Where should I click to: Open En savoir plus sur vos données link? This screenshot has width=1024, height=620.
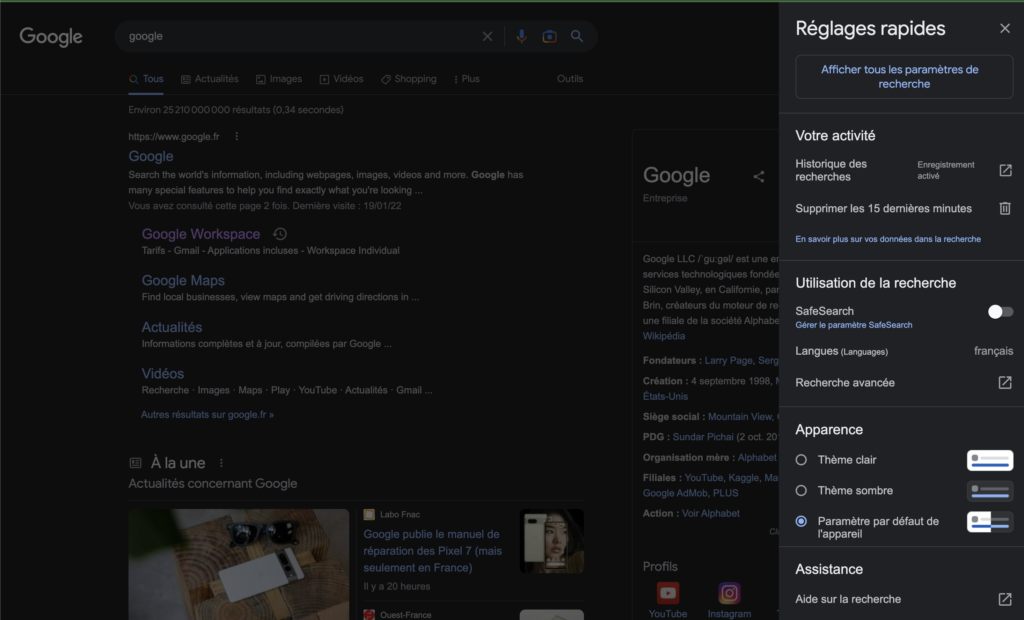[x=888, y=239]
